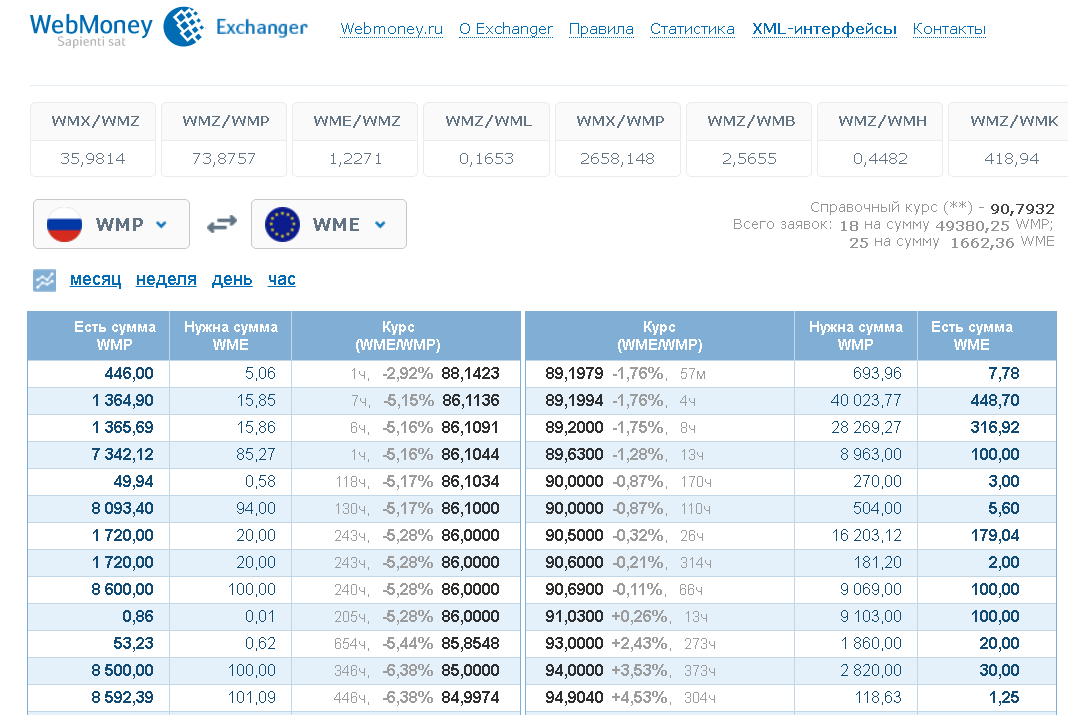The width and height of the screenshot is (1068, 715).
Task: Select the WMX/WMP rate tile
Action: pyautogui.click(x=618, y=140)
